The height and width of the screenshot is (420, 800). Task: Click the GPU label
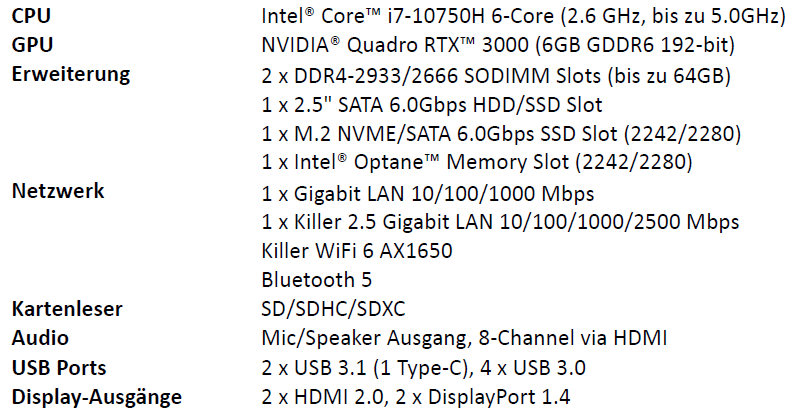(32, 45)
